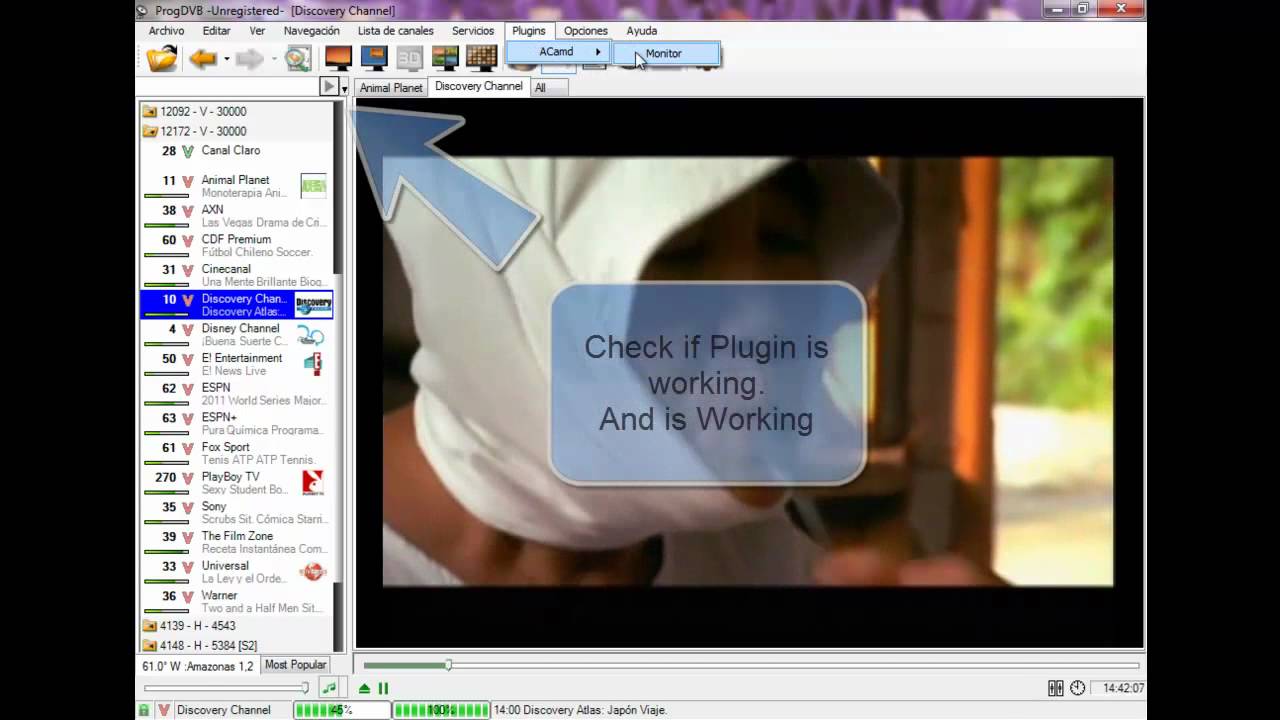Click the PlayBoy TV logo icon
Image resolution: width=1280 pixels, height=720 pixels.
[x=313, y=483]
